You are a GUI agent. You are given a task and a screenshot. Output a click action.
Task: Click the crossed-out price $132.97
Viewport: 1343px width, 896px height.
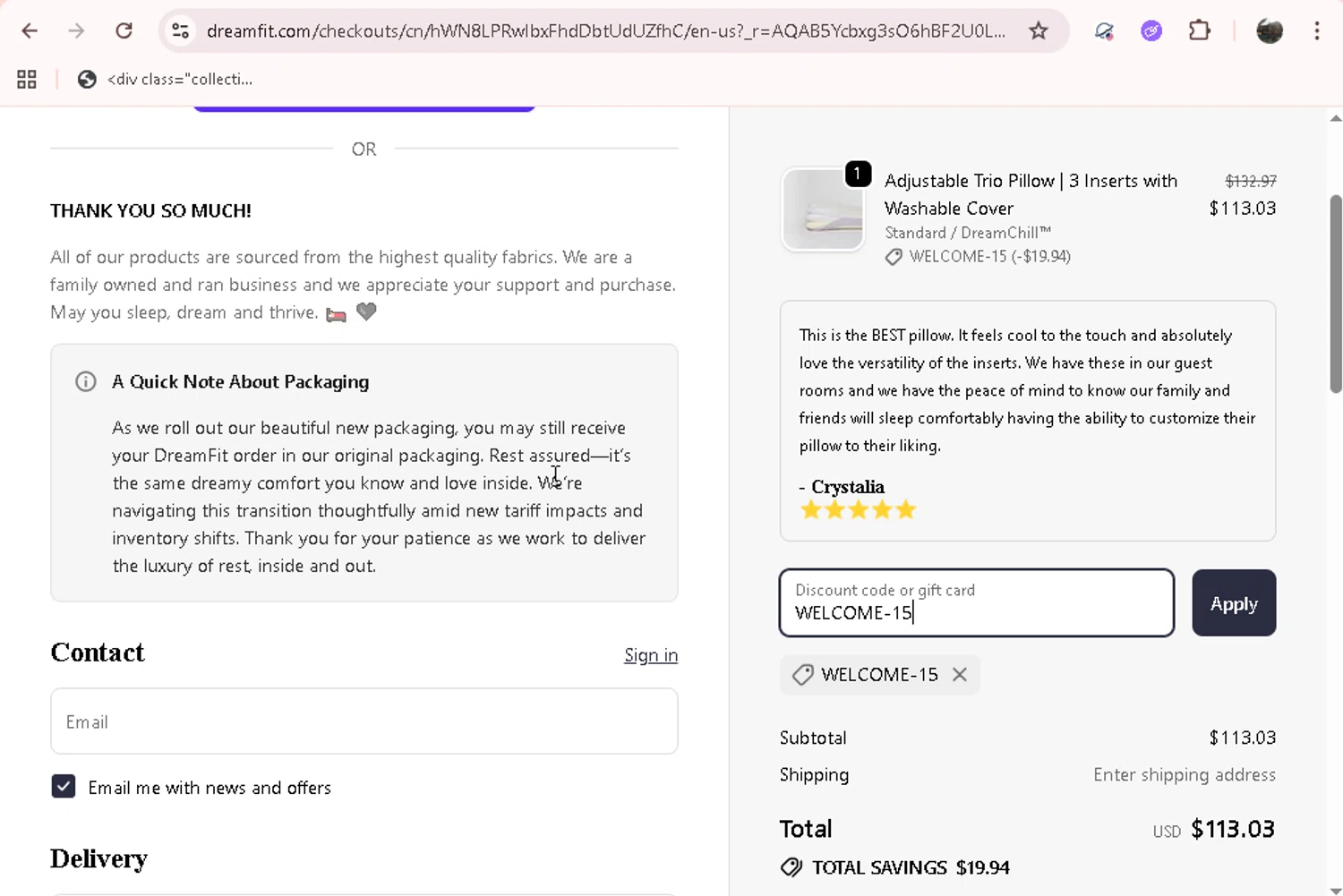[1251, 181]
